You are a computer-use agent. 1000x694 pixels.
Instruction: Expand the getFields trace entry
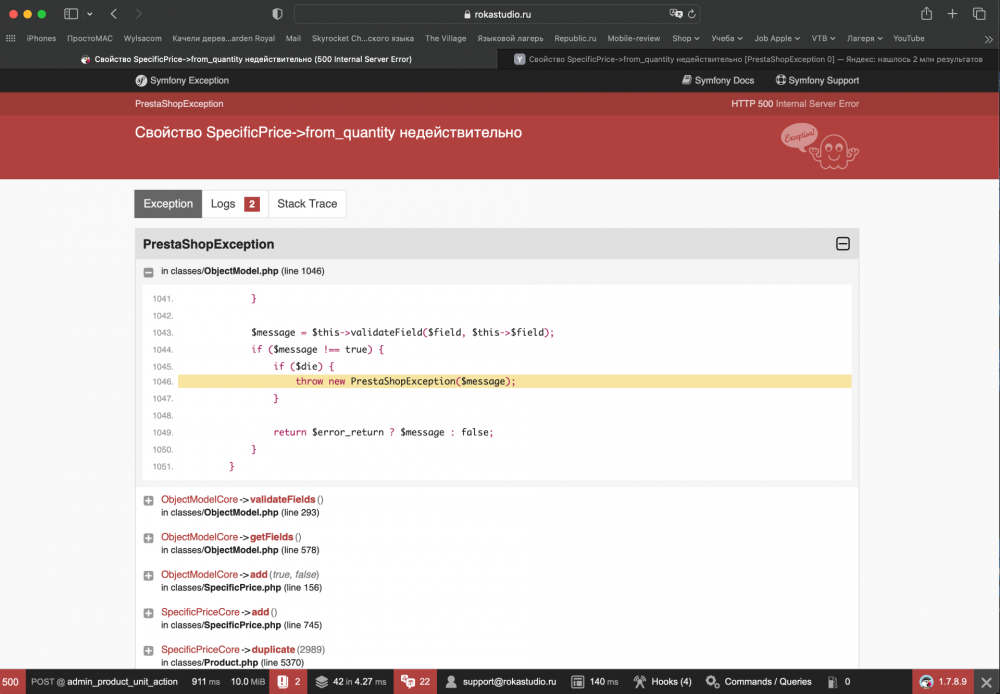pos(149,538)
